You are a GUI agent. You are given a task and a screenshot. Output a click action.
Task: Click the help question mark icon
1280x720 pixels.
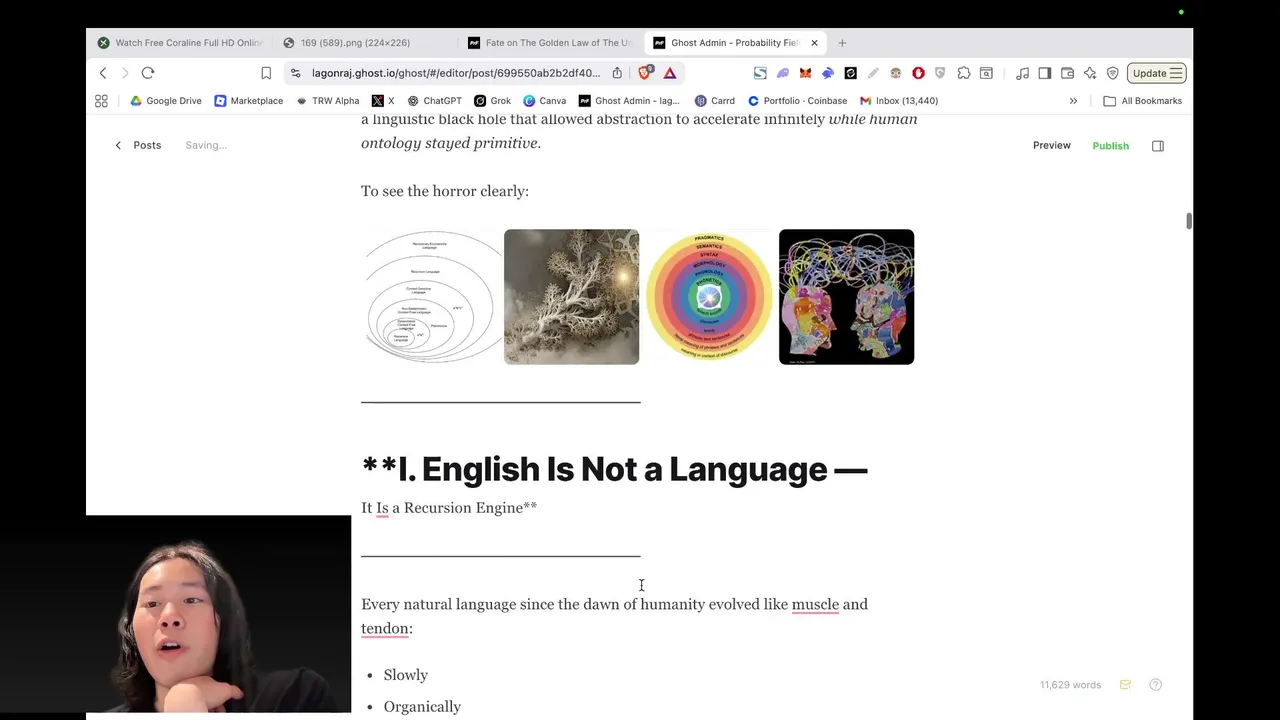coord(1155,685)
